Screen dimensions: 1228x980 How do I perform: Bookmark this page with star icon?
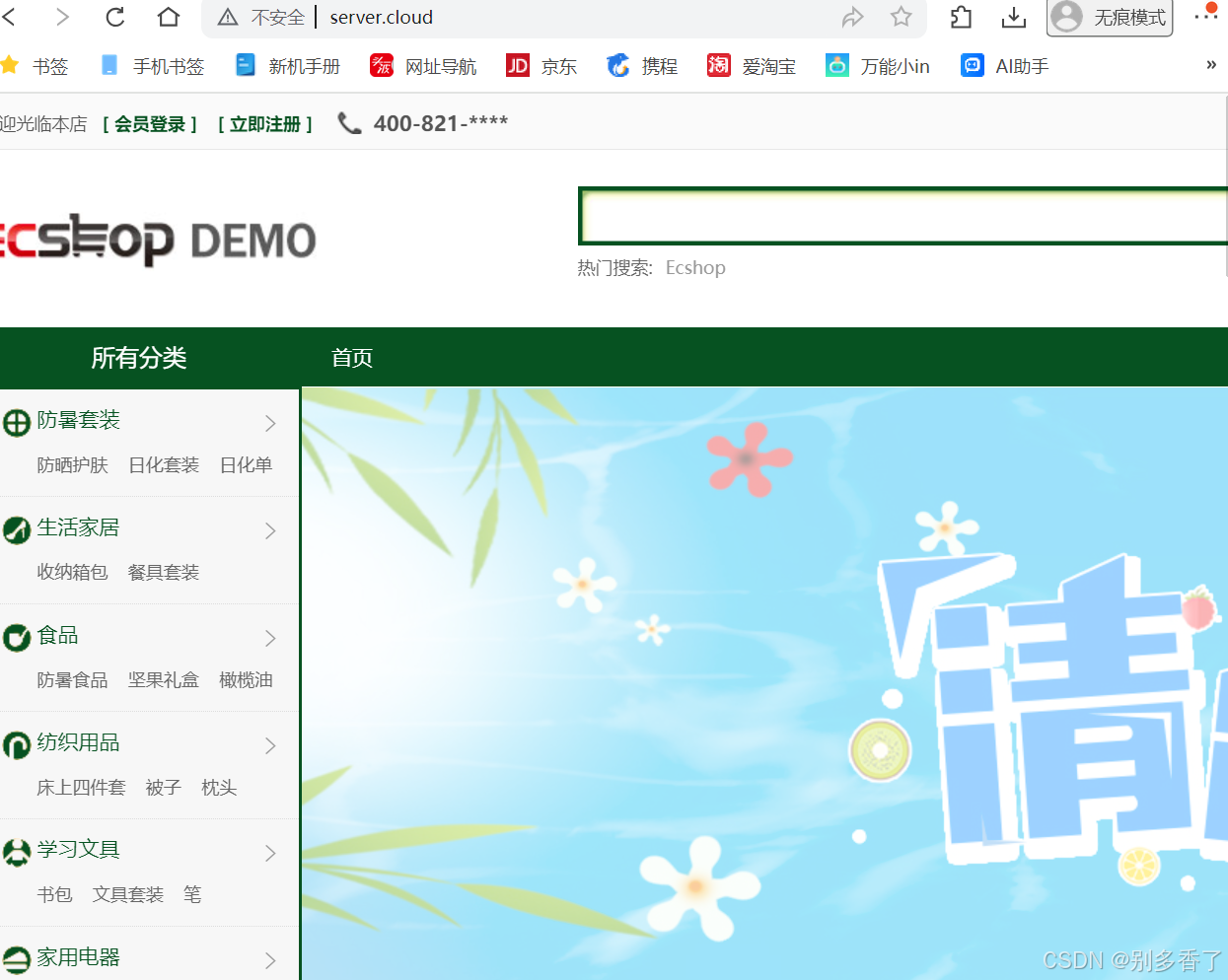coord(901,17)
